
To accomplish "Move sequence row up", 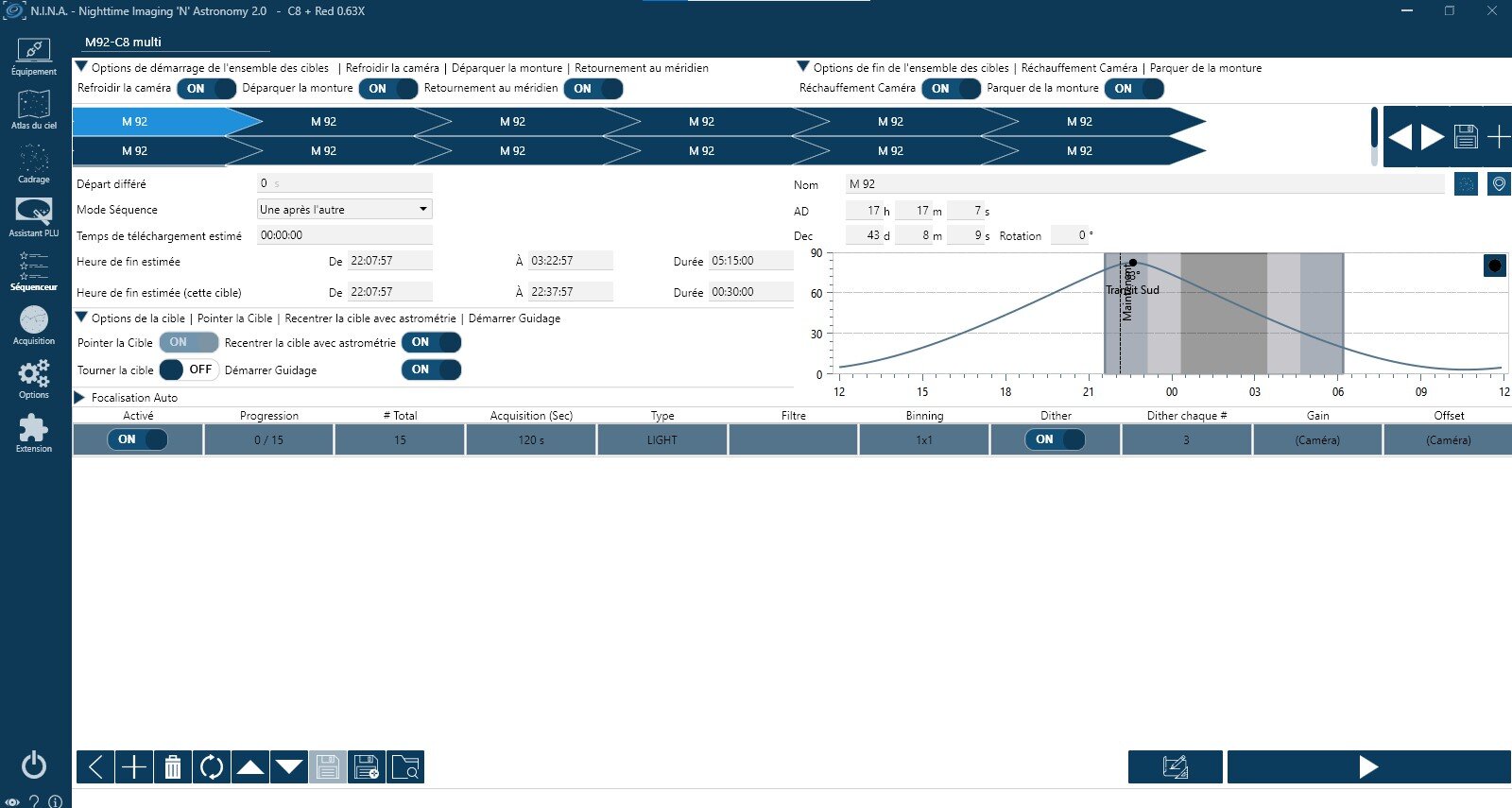I will pyautogui.click(x=250, y=766).
